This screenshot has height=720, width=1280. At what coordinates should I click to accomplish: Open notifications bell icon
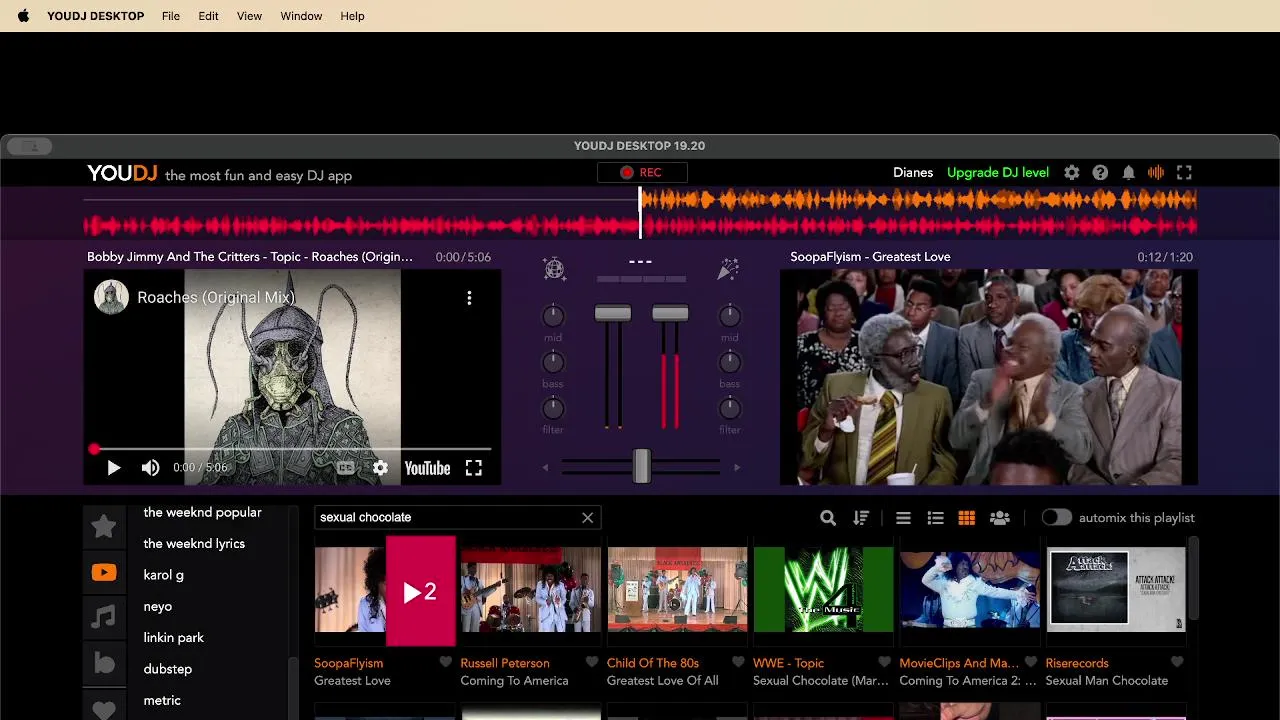[x=1128, y=173]
